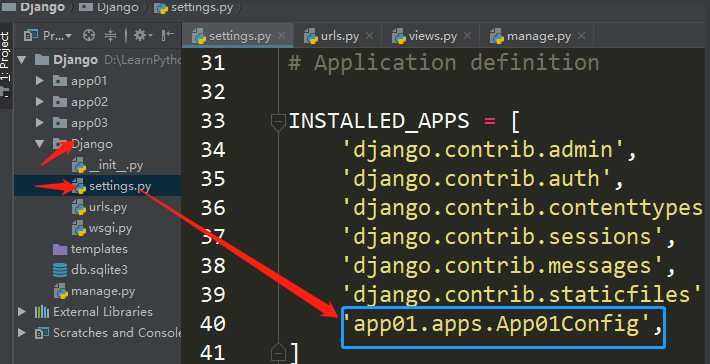Switch to the urls.py editor tab

[x=340, y=36]
